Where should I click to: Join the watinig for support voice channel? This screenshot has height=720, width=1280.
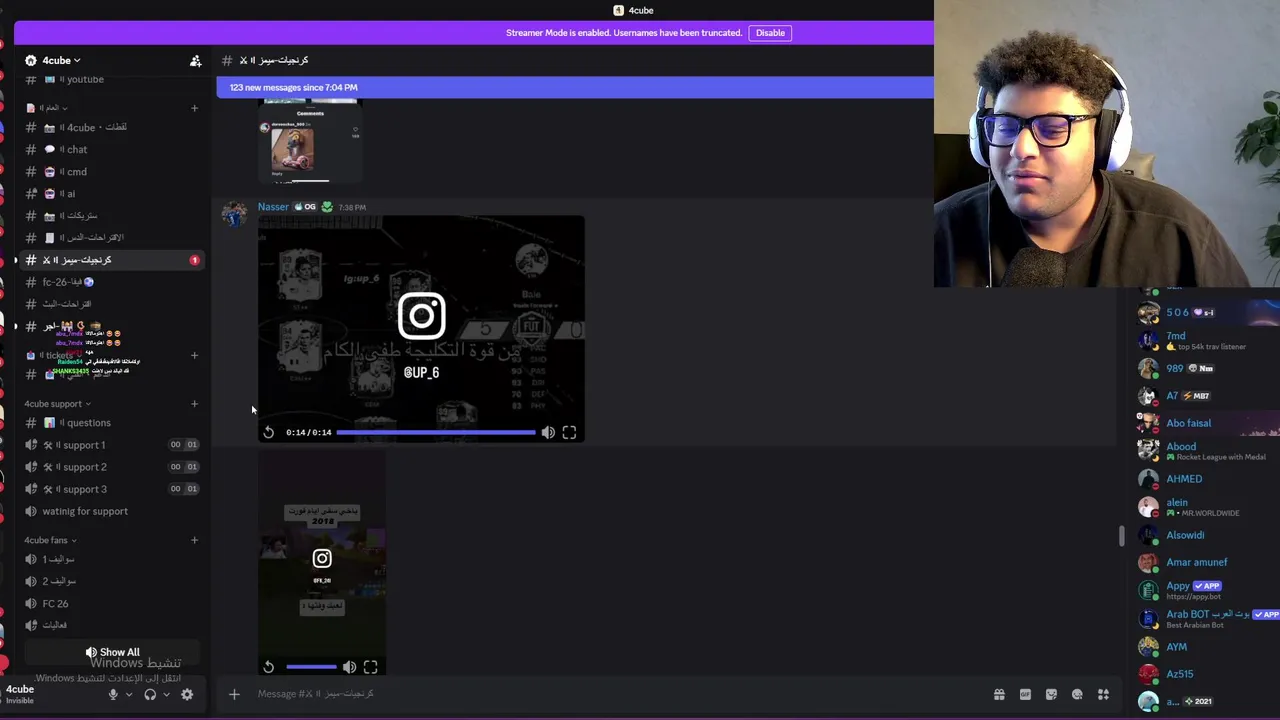85,511
